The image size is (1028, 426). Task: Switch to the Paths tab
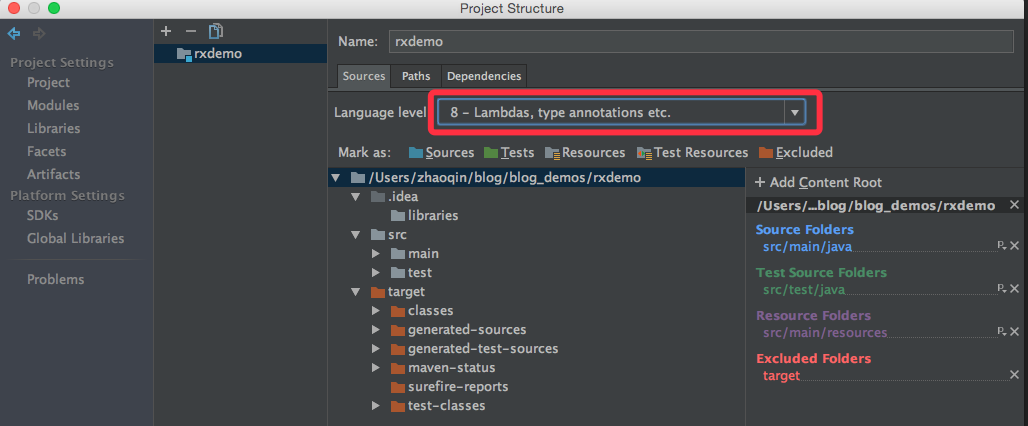point(416,76)
